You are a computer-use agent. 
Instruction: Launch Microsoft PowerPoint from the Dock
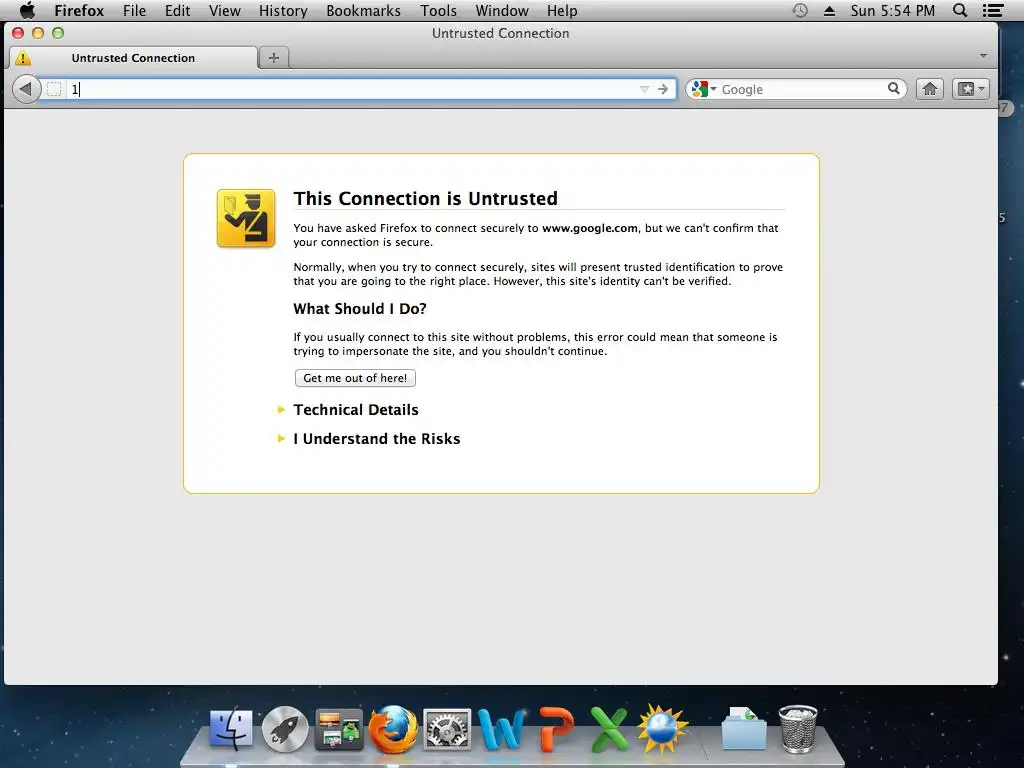pyautogui.click(x=556, y=729)
